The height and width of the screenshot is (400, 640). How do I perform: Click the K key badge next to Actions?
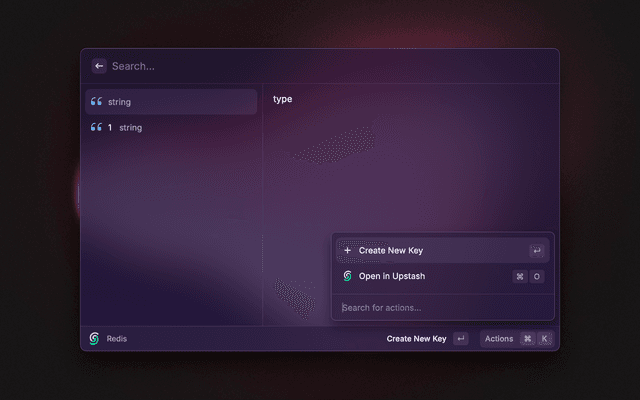coord(545,339)
